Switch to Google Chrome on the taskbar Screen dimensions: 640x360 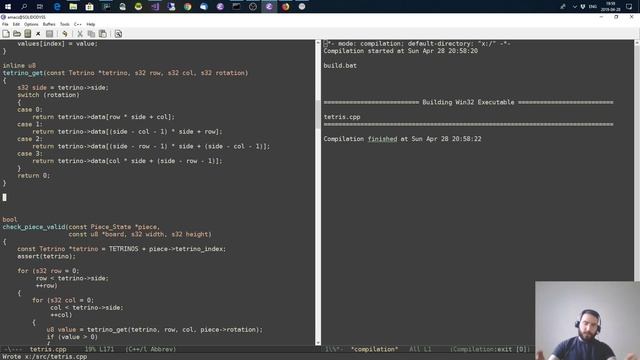coord(187,7)
